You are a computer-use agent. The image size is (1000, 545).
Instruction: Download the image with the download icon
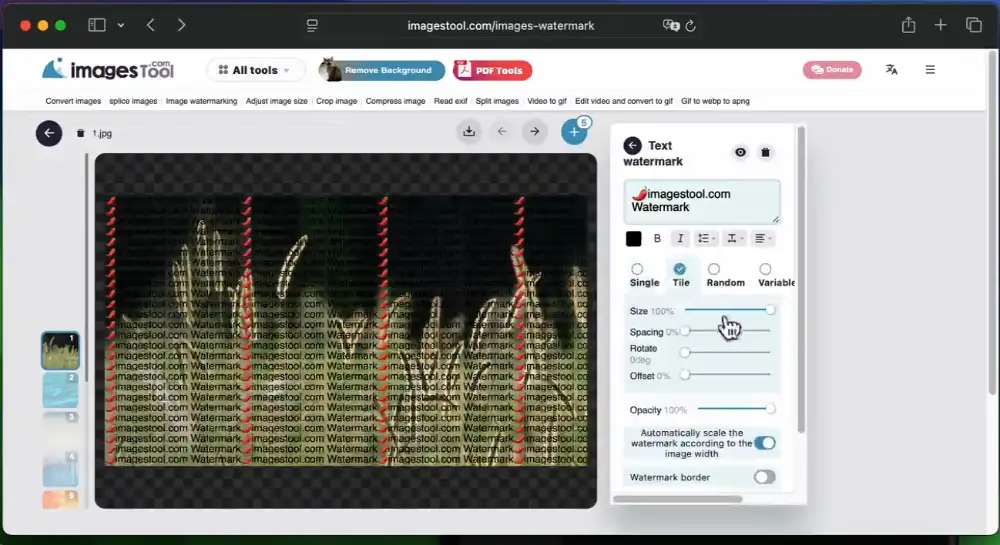tap(469, 131)
